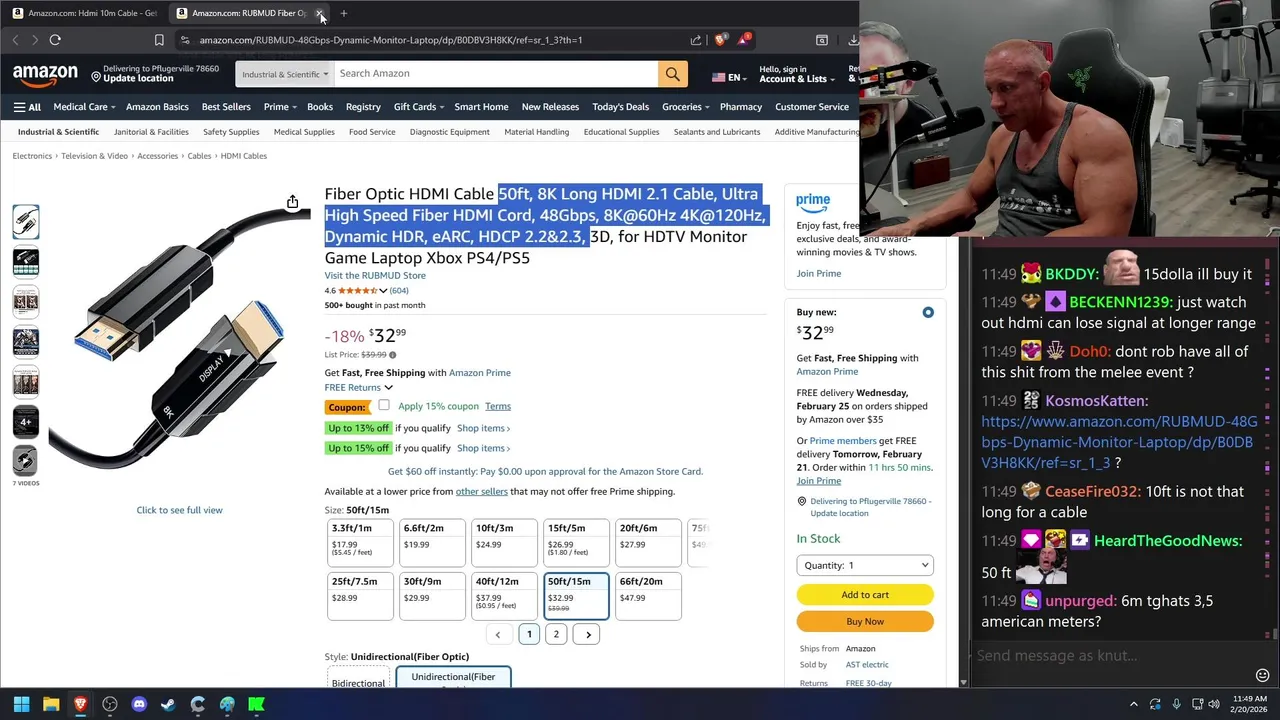Go to Today's Deals
1280x720 pixels.
coord(620,107)
